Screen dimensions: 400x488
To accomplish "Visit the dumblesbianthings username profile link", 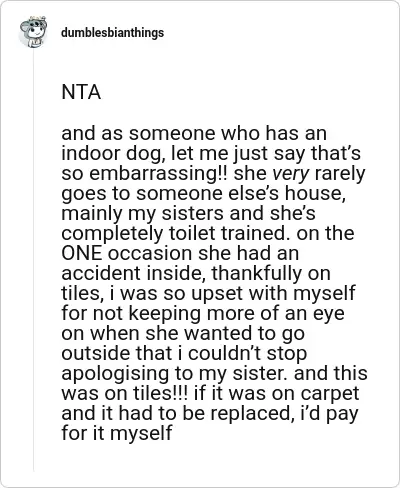I will click(112, 33).
